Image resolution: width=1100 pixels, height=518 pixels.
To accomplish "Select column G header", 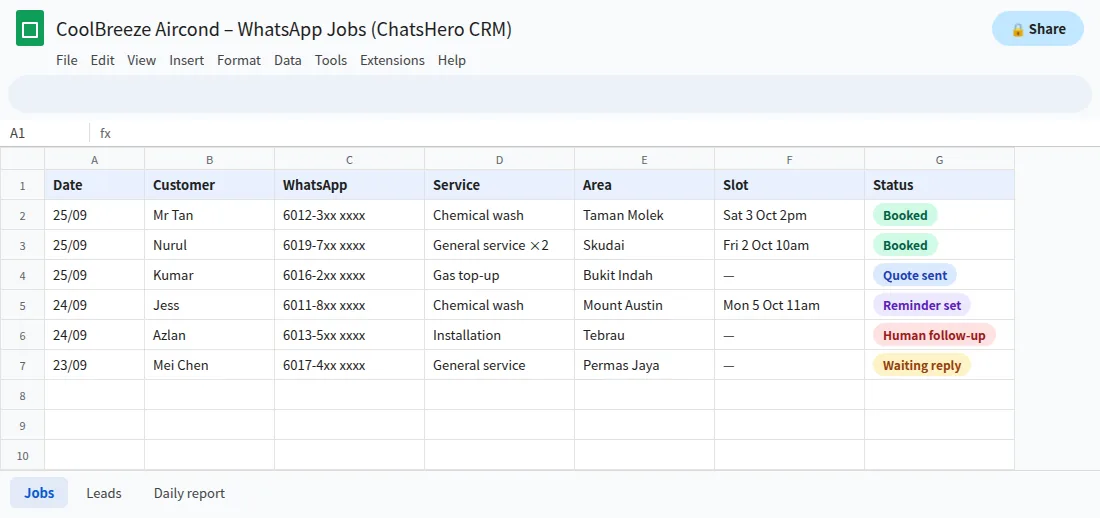I will point(939,159).
